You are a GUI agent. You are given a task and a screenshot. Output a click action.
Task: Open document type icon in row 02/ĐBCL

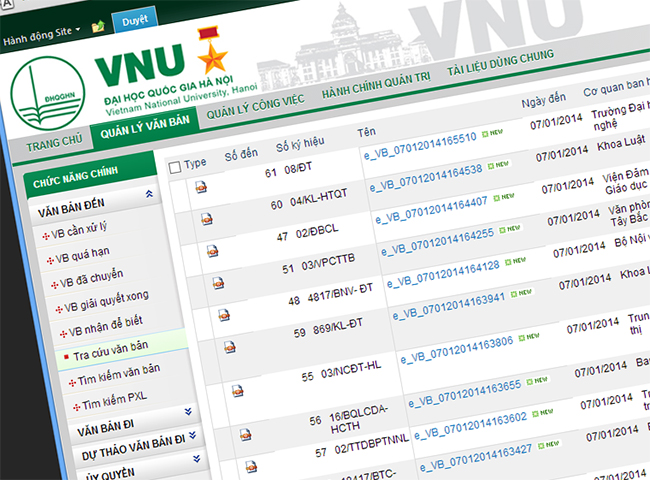213,251
